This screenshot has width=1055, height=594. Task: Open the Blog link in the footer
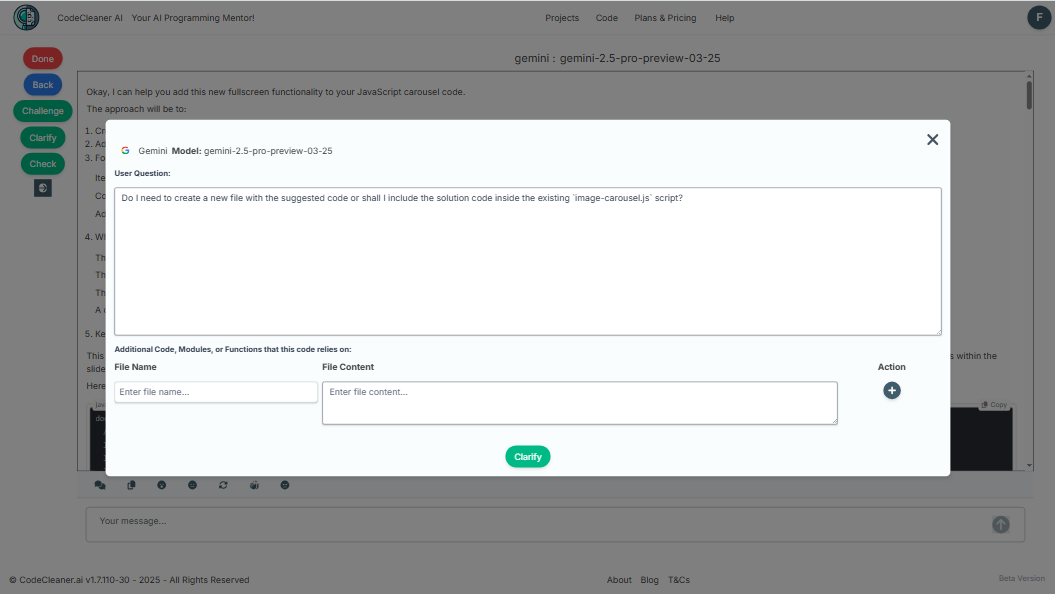tap(649, 580)
